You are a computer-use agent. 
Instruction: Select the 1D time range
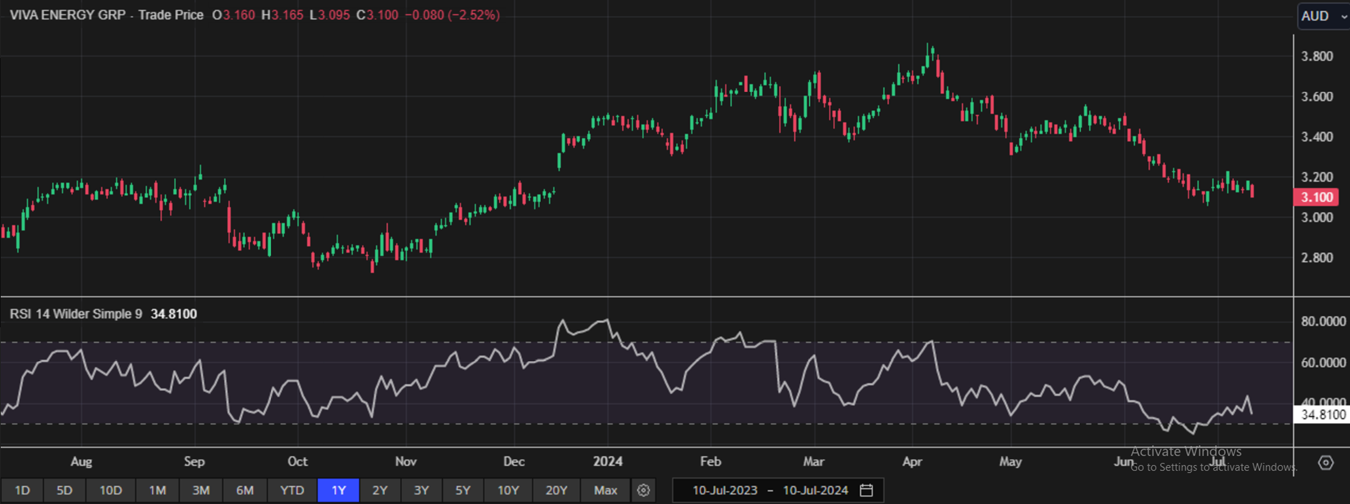point(22,490)
